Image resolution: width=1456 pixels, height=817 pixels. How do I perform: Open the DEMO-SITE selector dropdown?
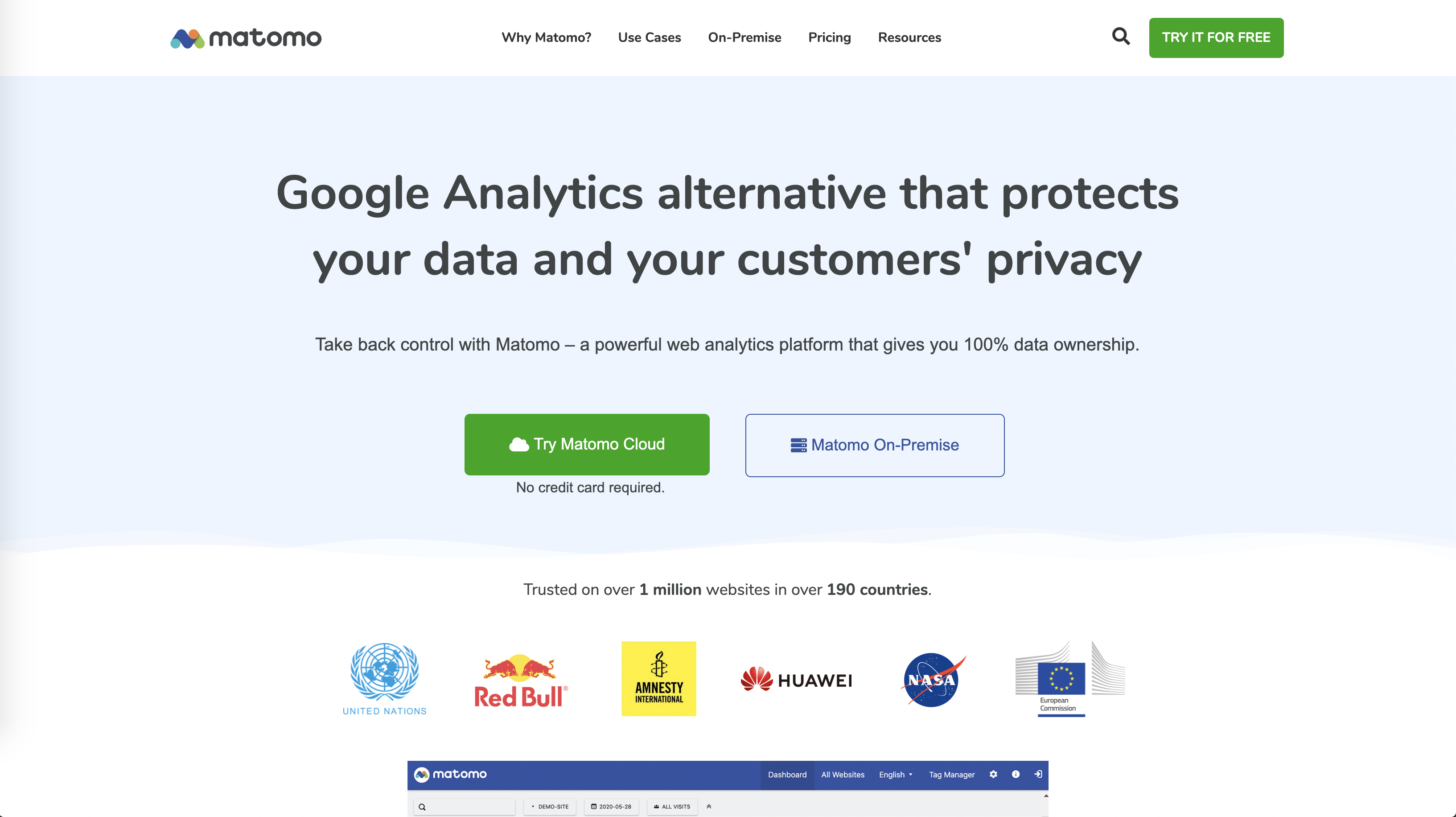[x=550, y=807]
